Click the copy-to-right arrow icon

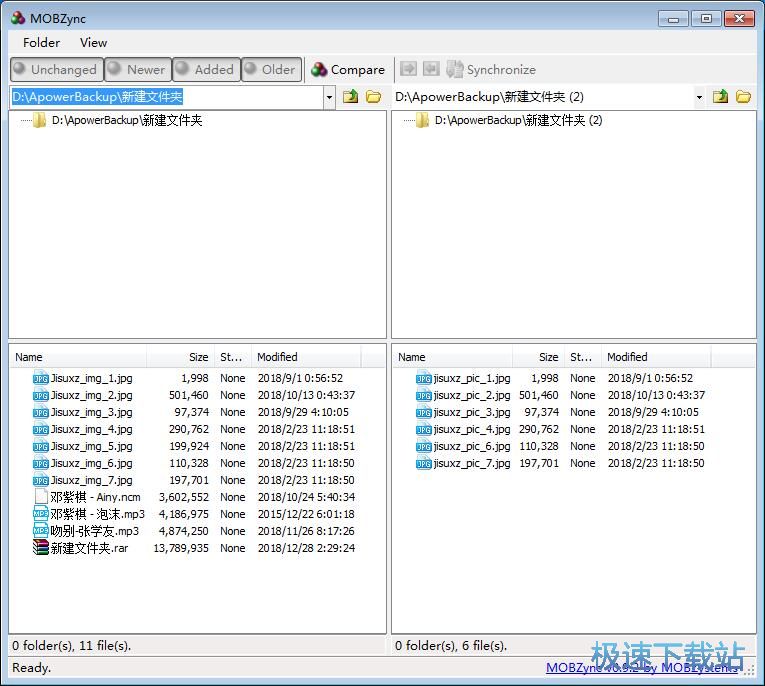coord(408,69)
